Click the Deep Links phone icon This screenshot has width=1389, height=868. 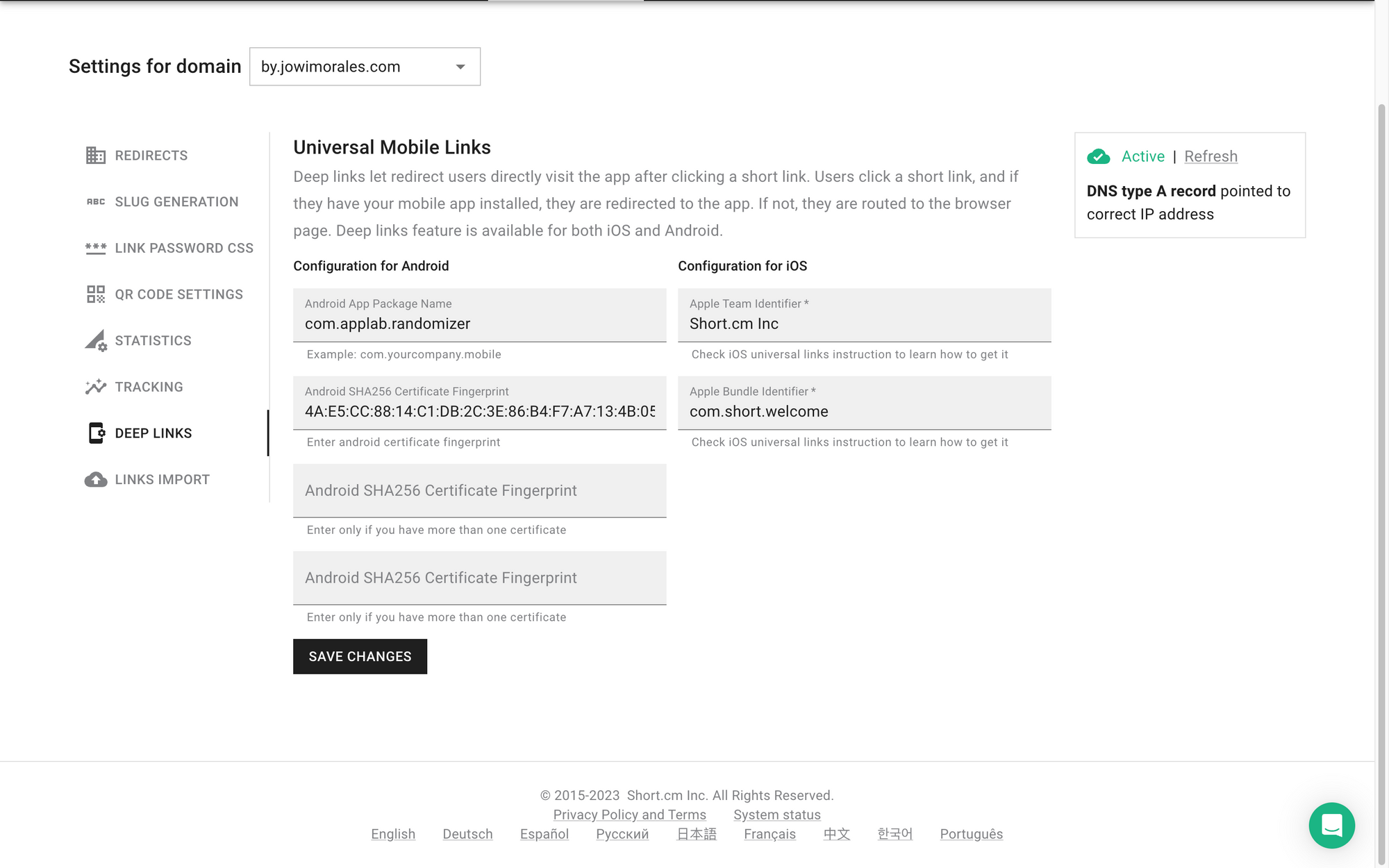point(96,433)
